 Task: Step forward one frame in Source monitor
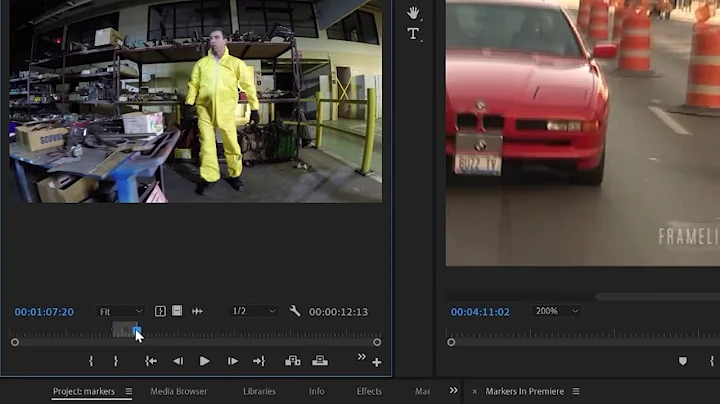[x=233, y=361]
